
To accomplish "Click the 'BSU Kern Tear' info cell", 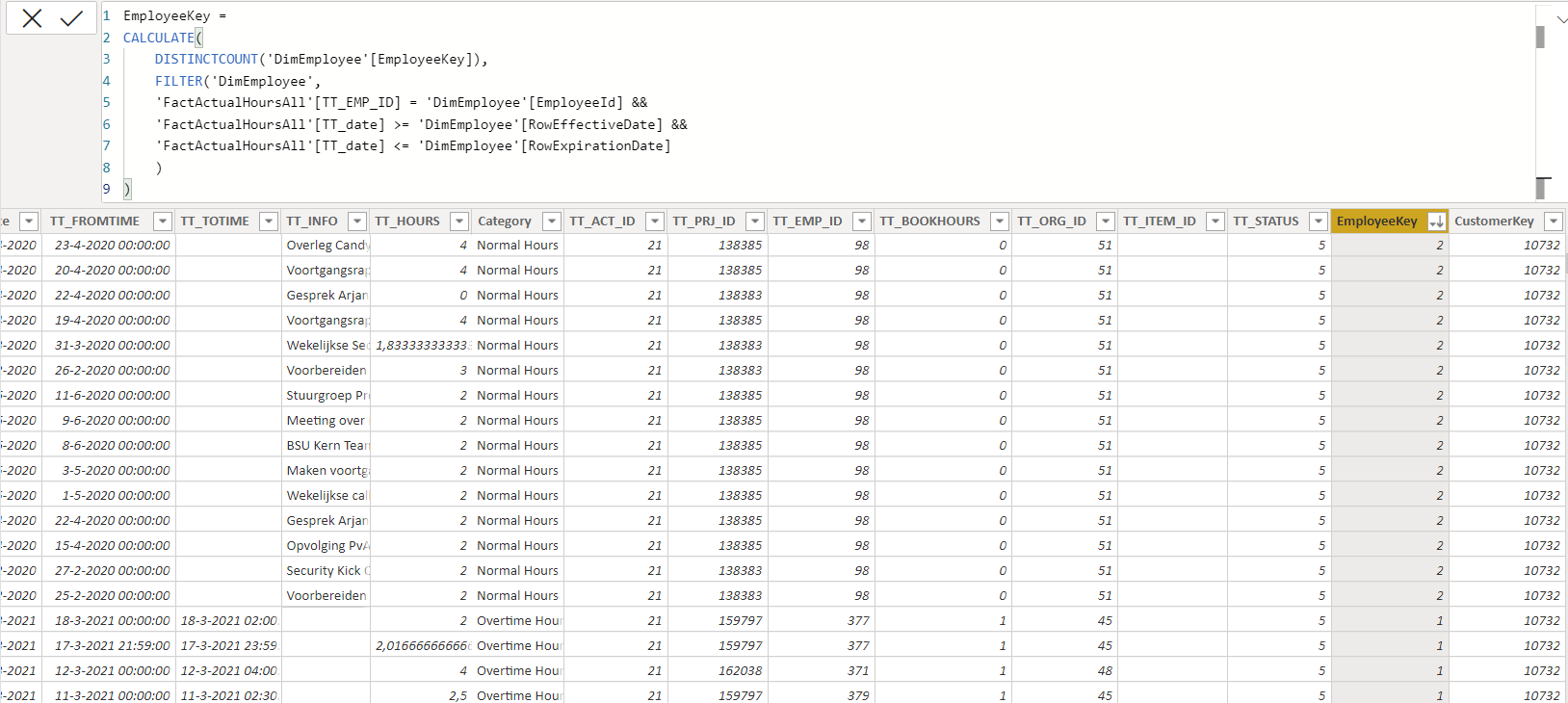I will pos(327,446).
